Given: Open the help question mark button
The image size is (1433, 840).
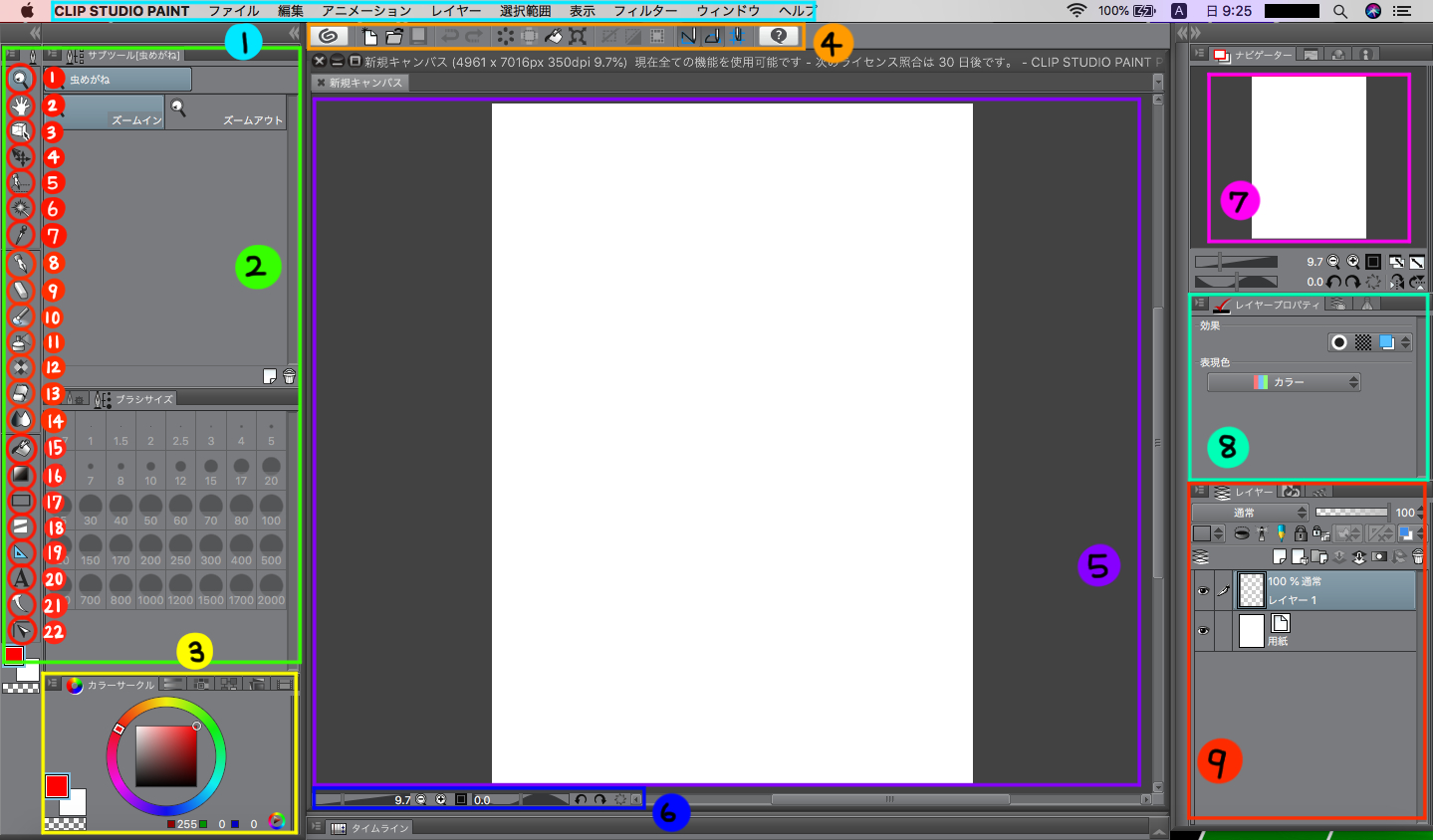Looking at the screenshot, I should (779, 36).
